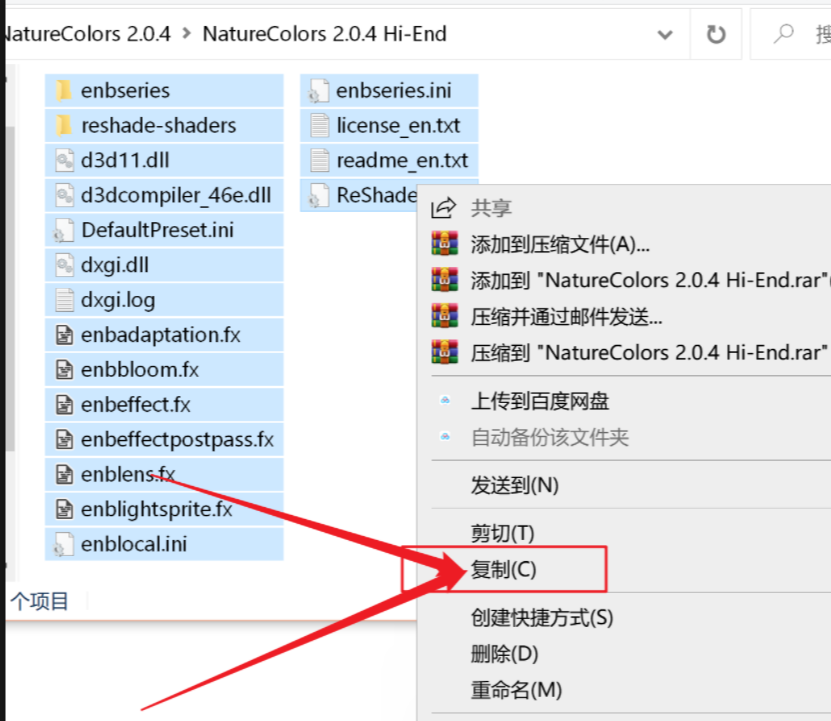The width and height of the screenshot is (831, 721).
Task: Click the enbseries folder icon
Action: 64,91
